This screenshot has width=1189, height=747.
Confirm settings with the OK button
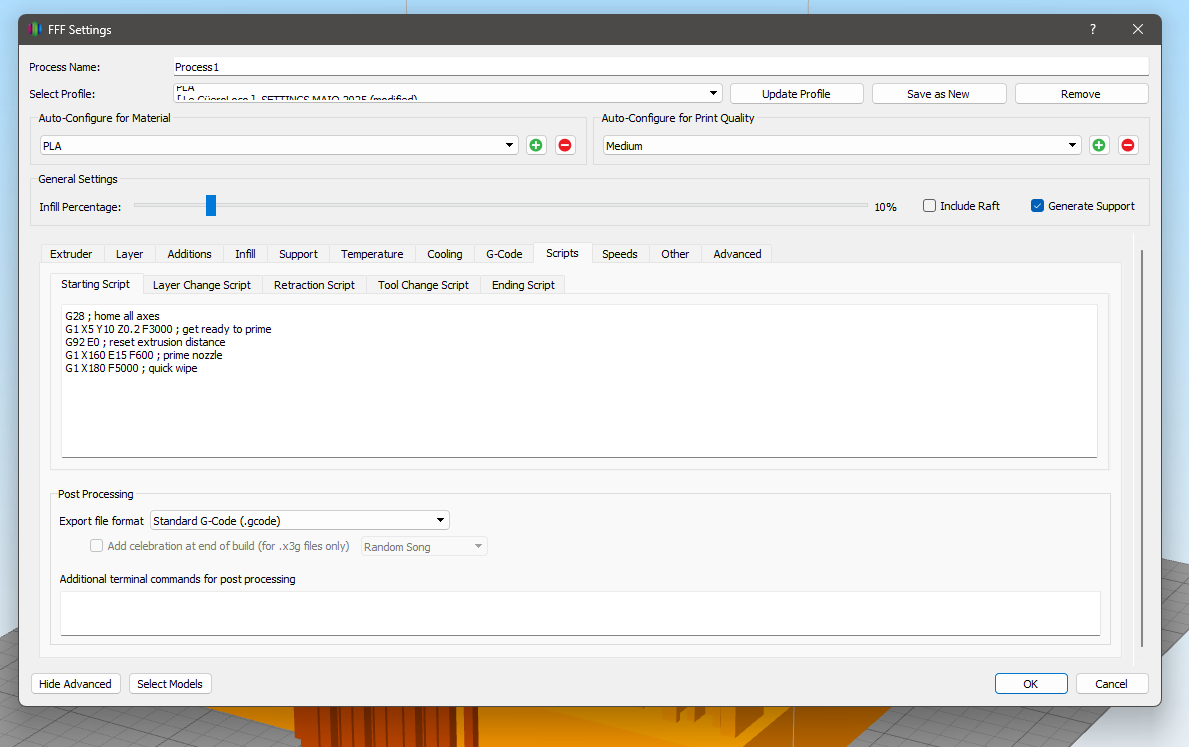[x=1031, y=684]
